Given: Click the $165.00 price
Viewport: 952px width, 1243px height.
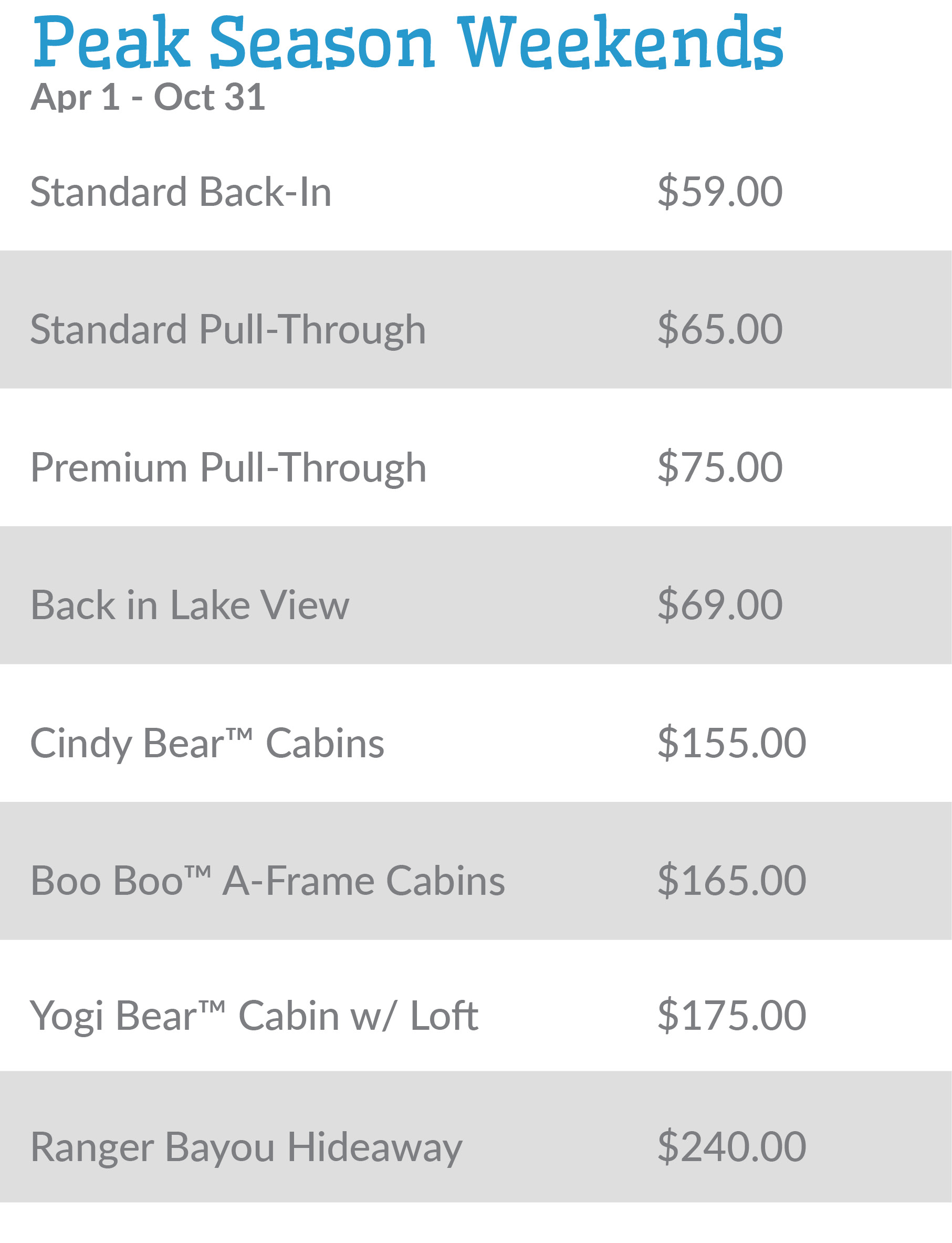Looking at the screenshot, I should (x=731, y=882).
